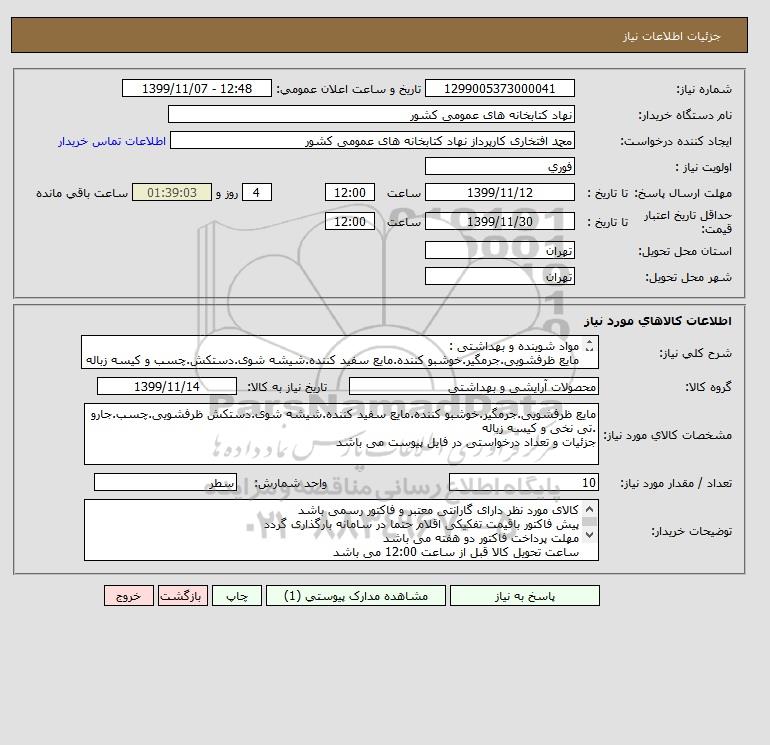
Task: Click the توضیحات خریدار text area
Action: click(341, 530)
